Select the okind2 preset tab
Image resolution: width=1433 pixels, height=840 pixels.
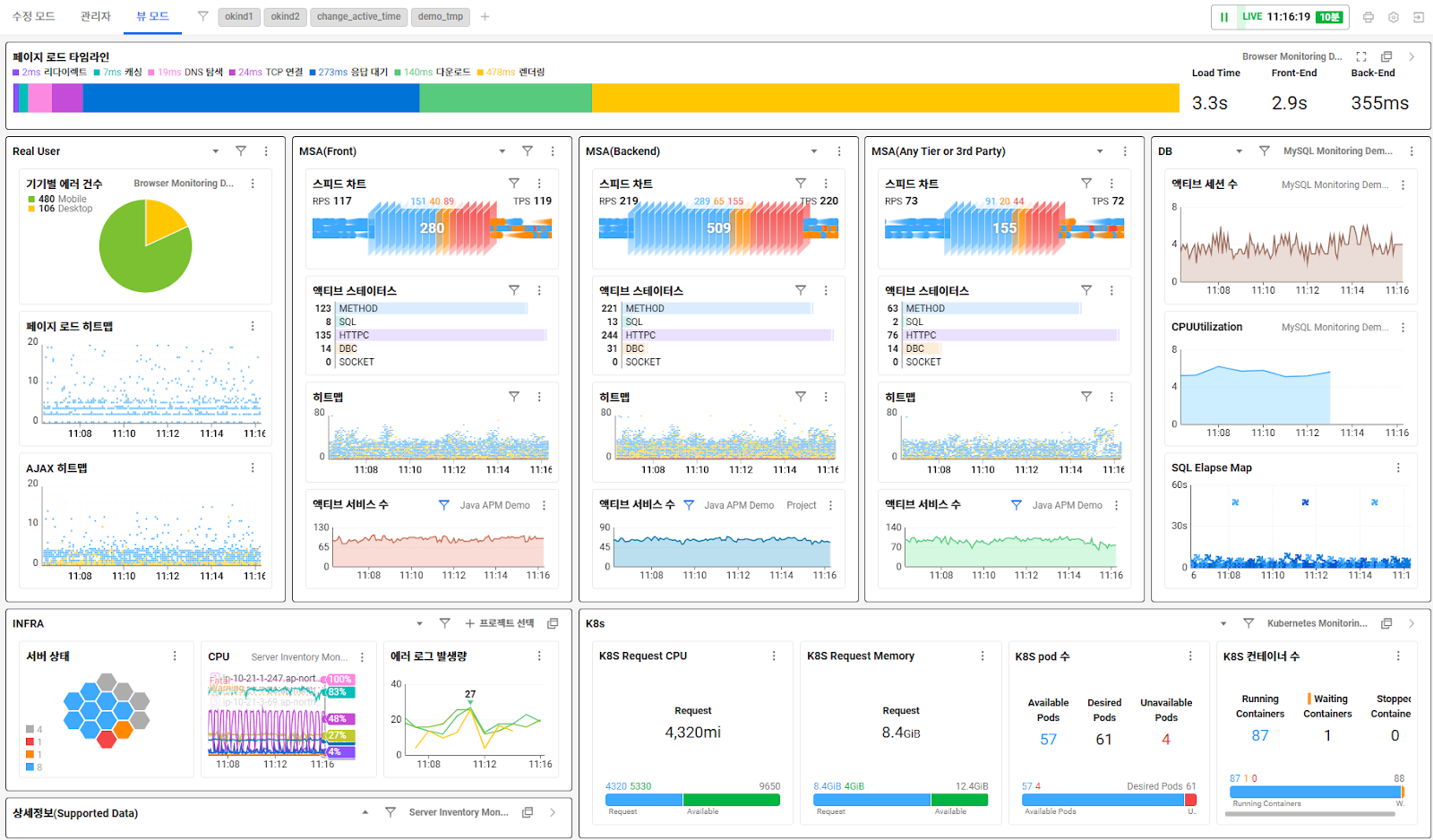[286, 16]
